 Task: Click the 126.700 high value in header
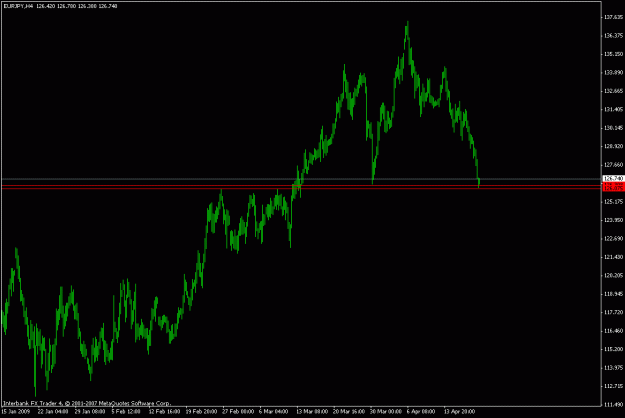coord(67,6)
